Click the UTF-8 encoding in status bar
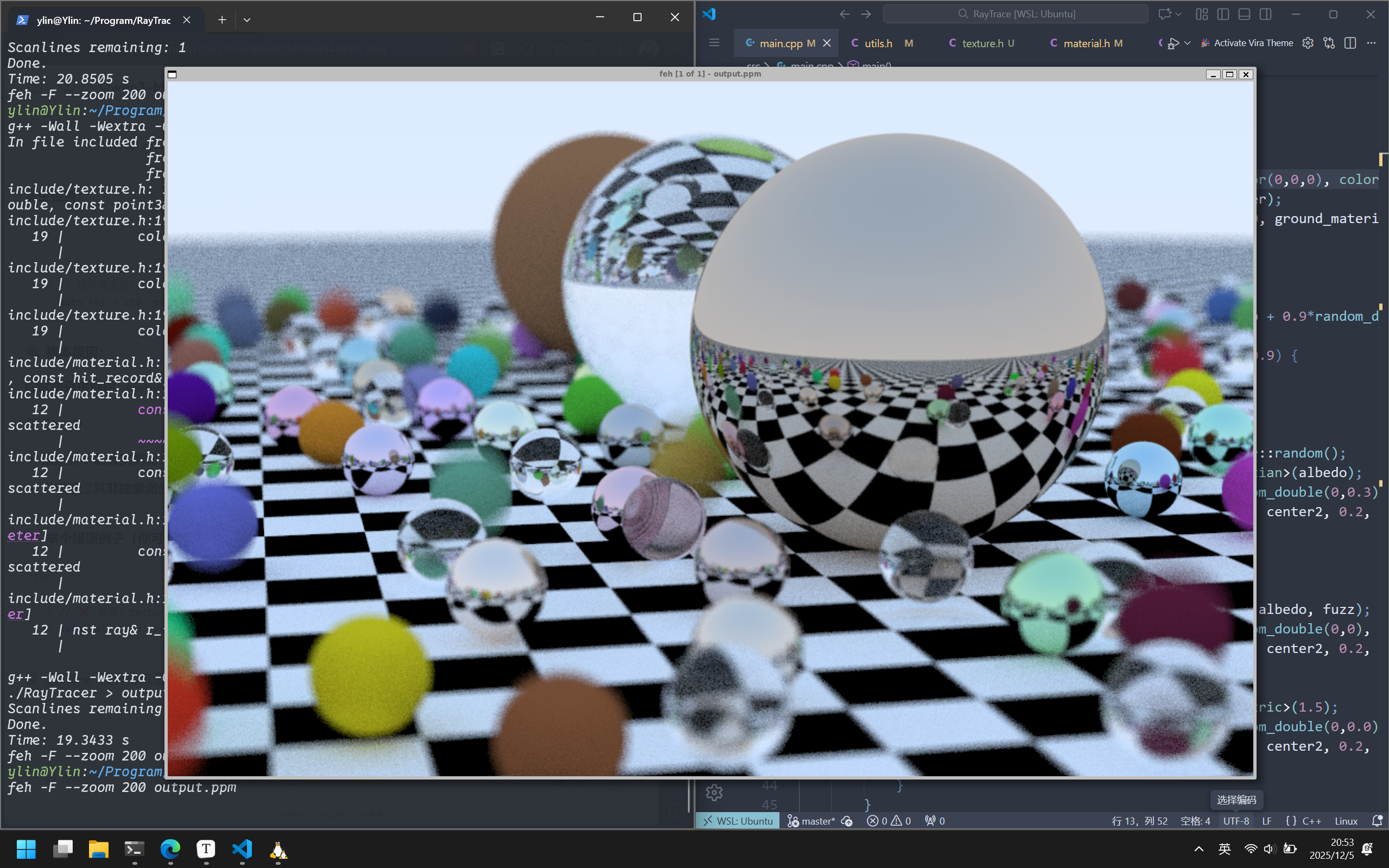 (1235, 821)
